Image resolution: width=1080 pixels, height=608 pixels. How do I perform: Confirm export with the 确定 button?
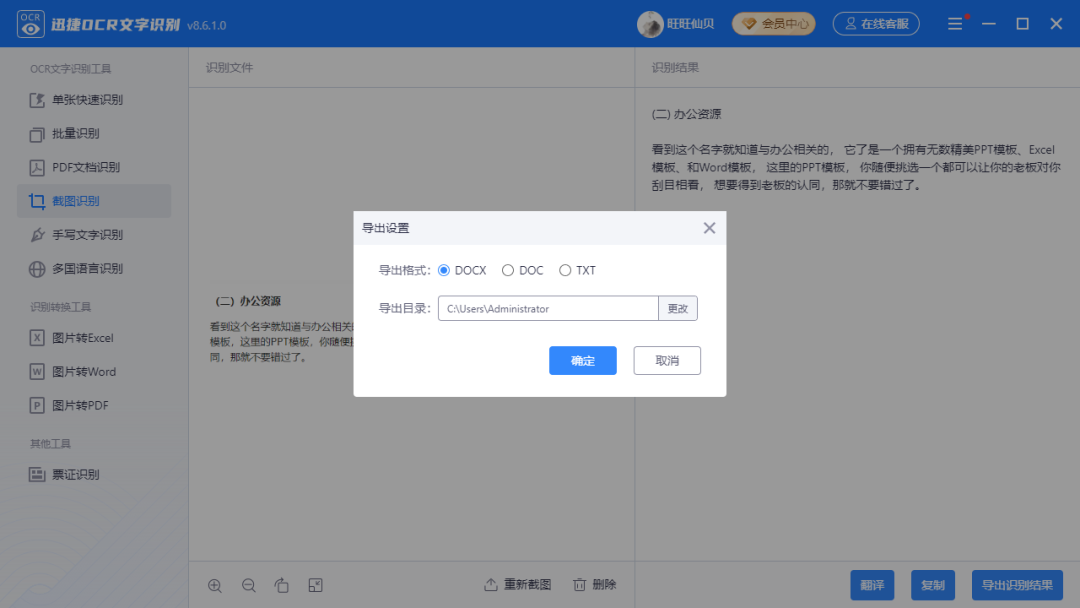click(x=582, y=360)
